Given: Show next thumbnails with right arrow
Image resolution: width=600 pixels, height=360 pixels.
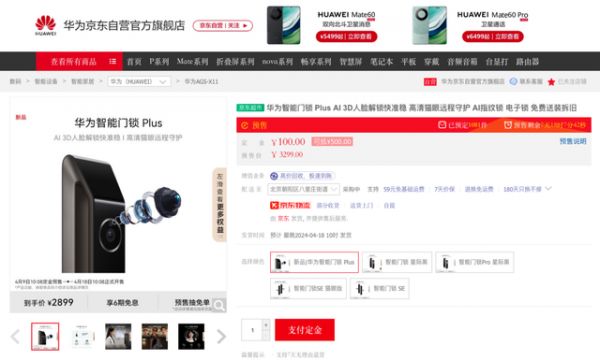Looking at the screenshot, I should [221, 337].
